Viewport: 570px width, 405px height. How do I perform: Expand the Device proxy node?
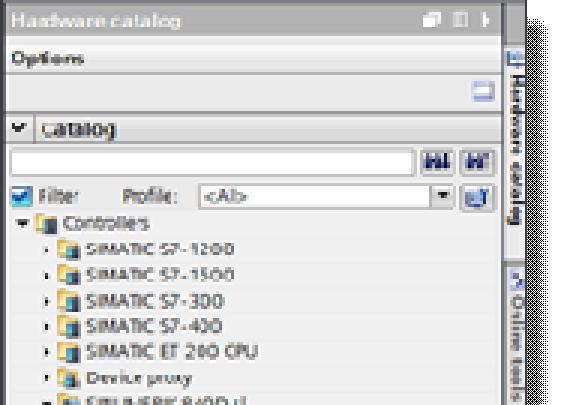46,378
